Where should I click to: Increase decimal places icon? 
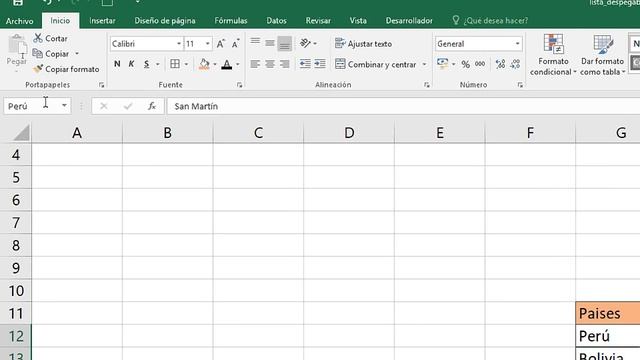click(500, 64)
